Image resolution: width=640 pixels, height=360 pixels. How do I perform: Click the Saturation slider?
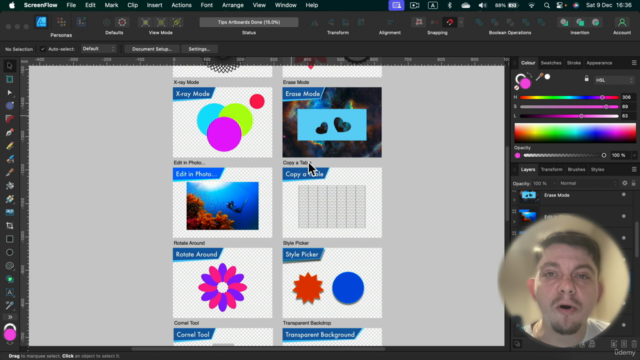pos(569,107)
